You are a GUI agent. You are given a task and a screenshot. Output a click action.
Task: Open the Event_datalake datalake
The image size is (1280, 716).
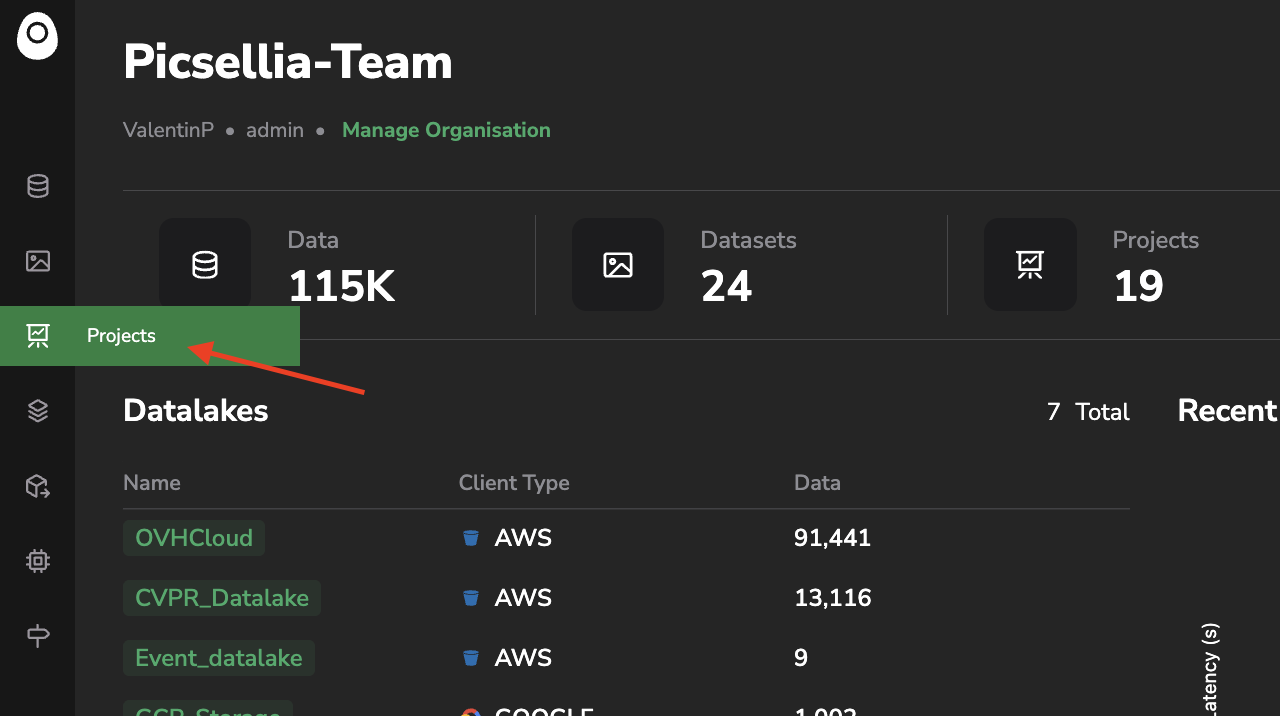(219, 658)
